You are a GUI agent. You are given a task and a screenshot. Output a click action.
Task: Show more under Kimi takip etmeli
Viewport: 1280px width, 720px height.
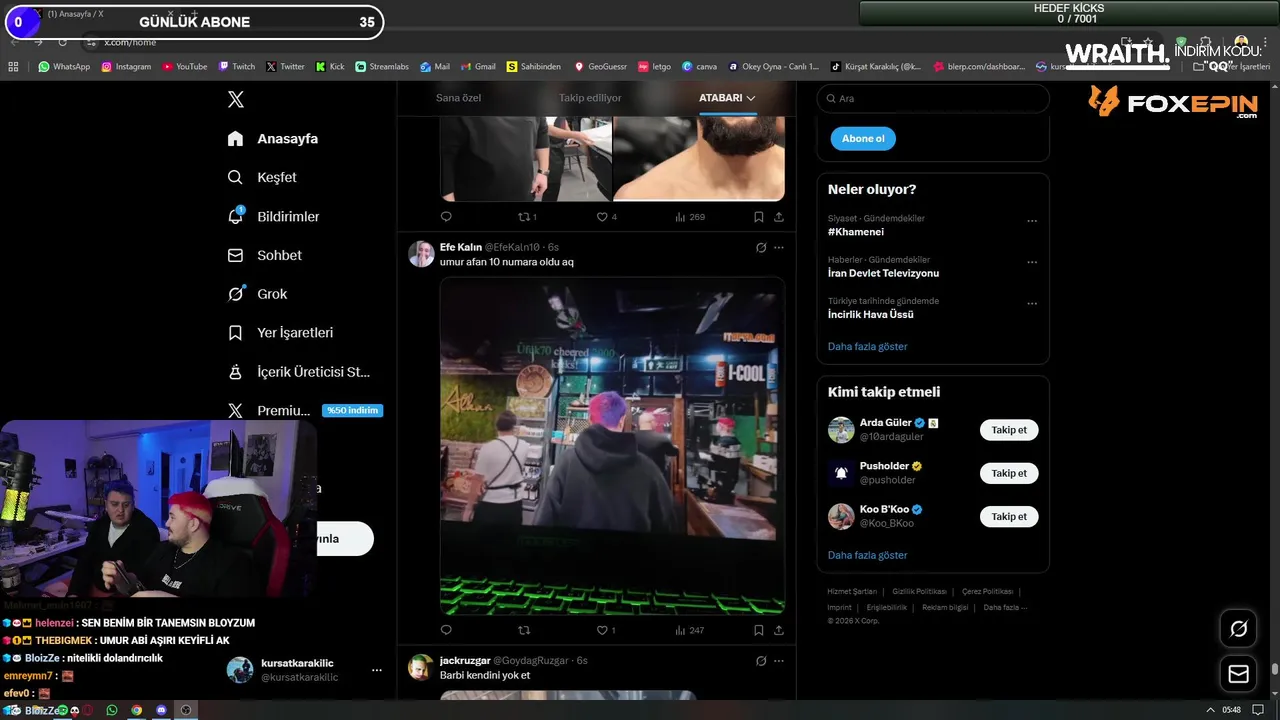[867, 555]
